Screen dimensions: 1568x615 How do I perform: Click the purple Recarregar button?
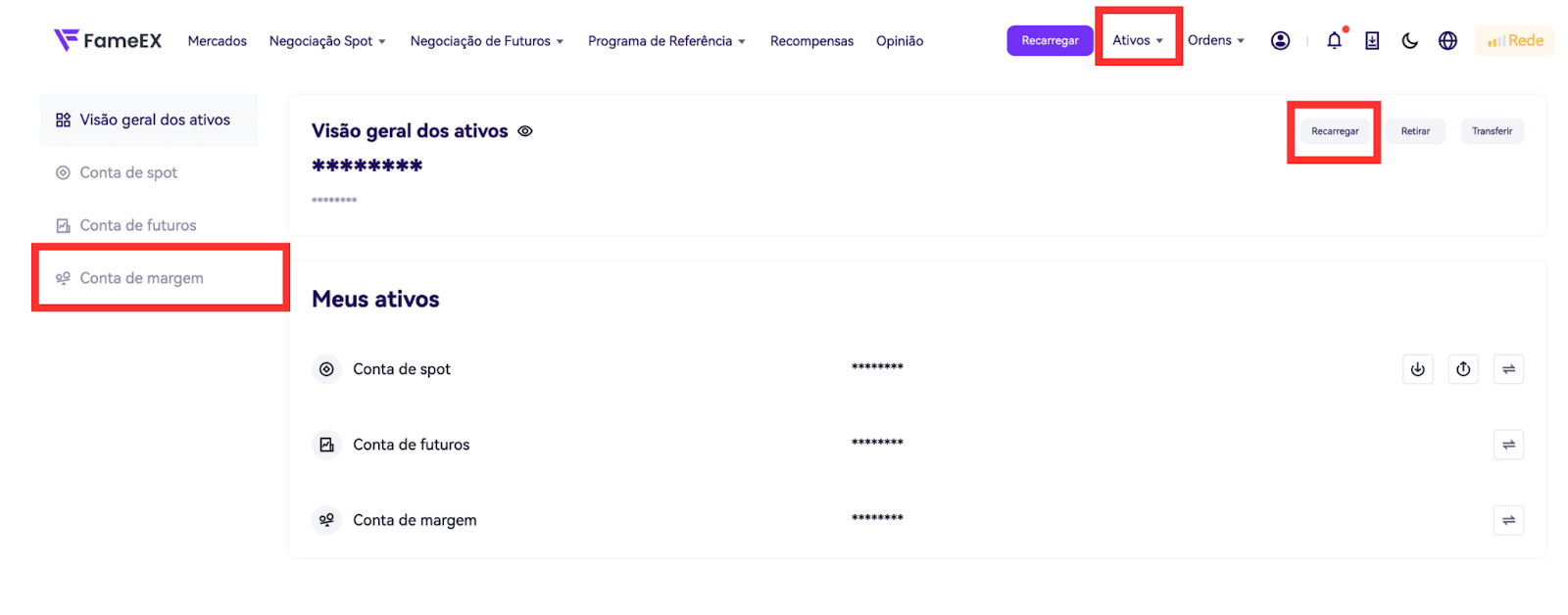coord(1050,40)
